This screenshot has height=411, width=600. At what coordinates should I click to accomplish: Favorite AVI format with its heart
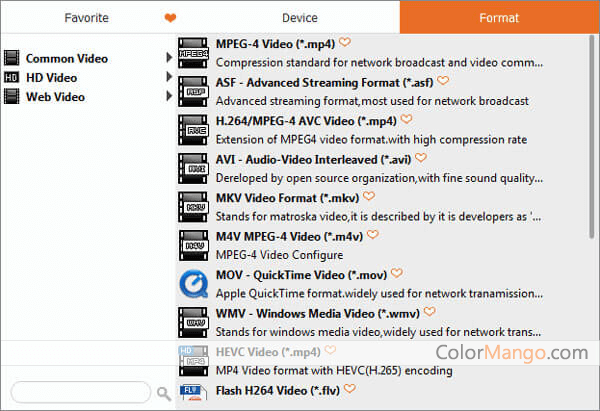(x=421, y=158)
